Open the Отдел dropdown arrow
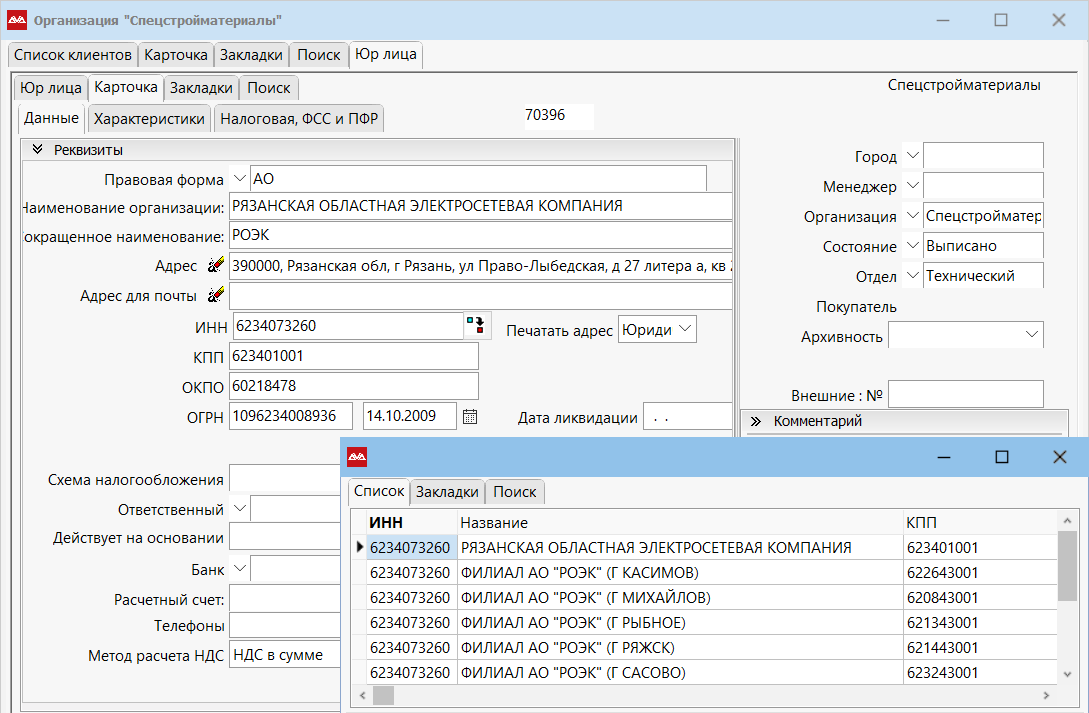The height and width of the screenshot is (713, 1089). [913, 275]
